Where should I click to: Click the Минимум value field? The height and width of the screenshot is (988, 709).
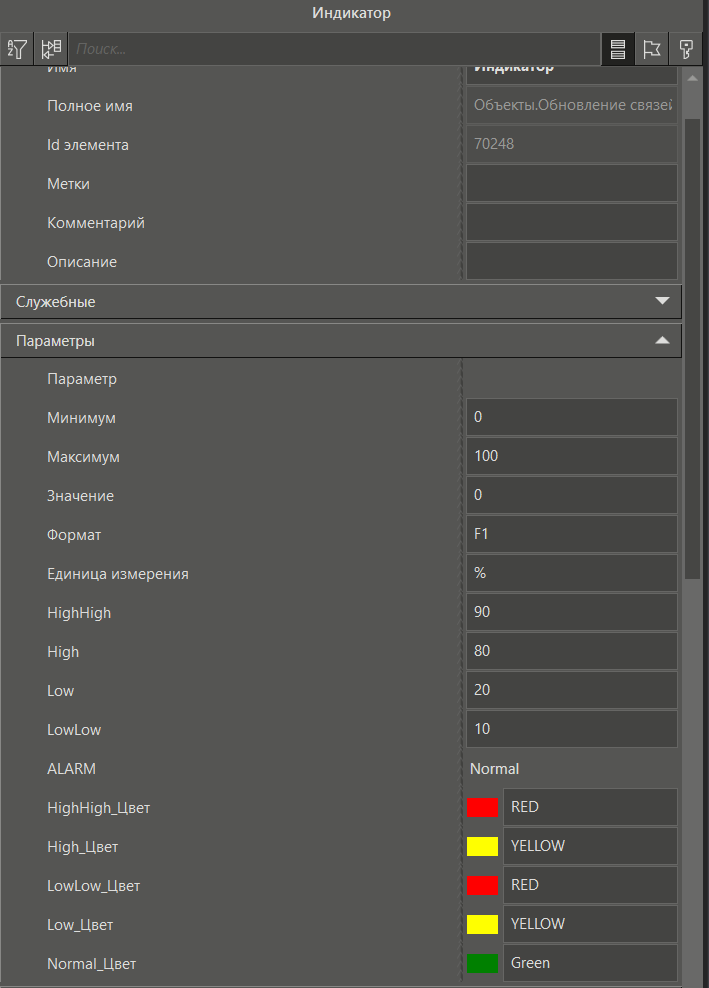[571, 416]
